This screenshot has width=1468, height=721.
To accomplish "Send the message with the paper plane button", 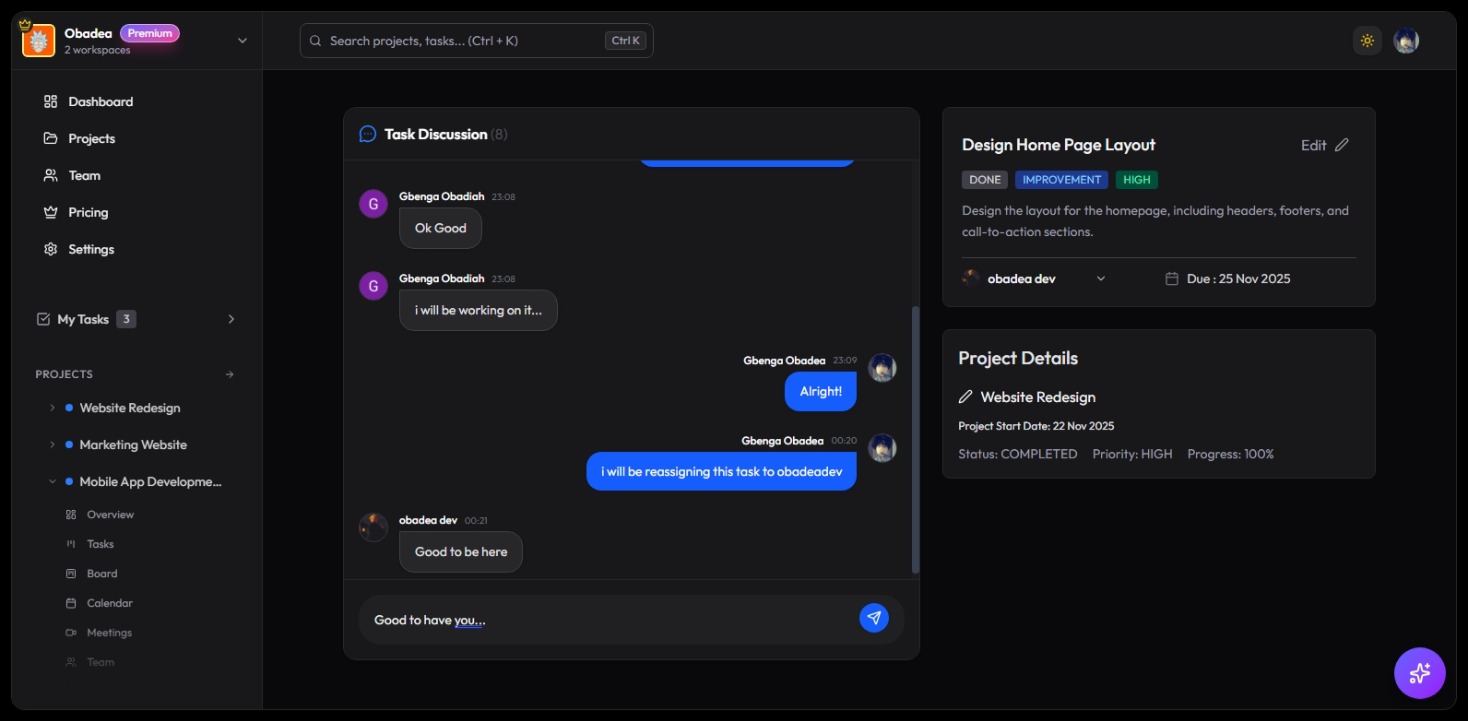I will [x=873, y=618].
